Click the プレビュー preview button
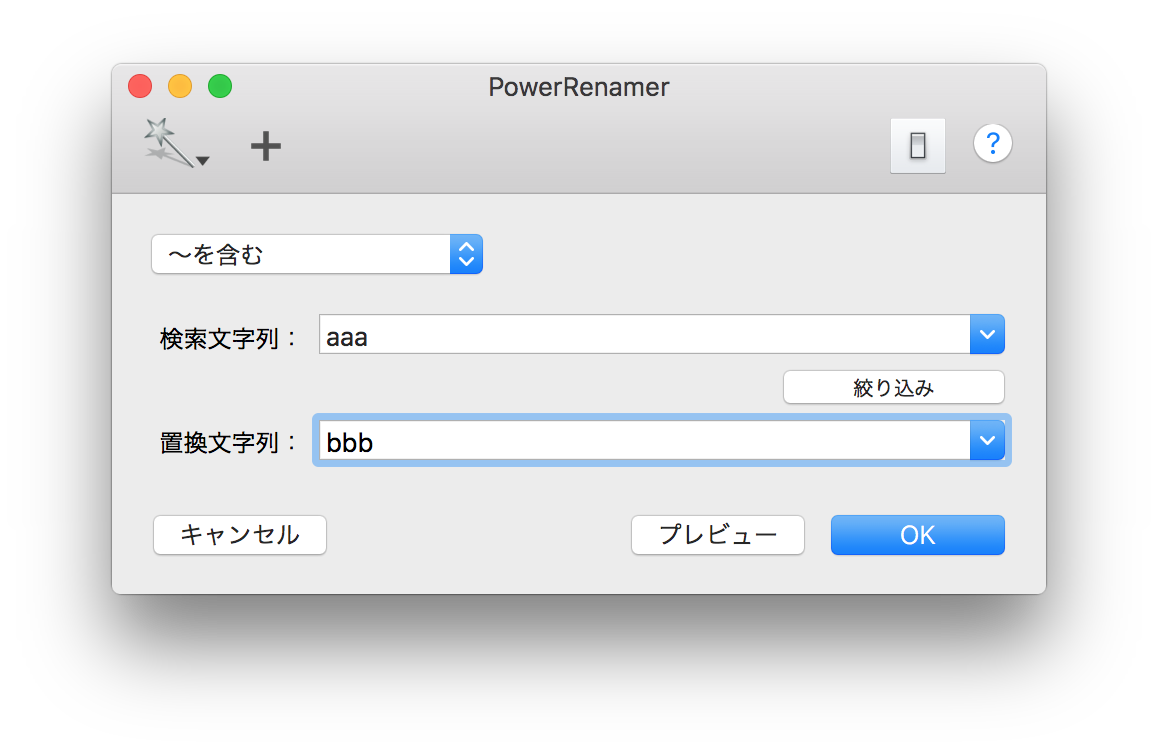 [x=717, y=535]
